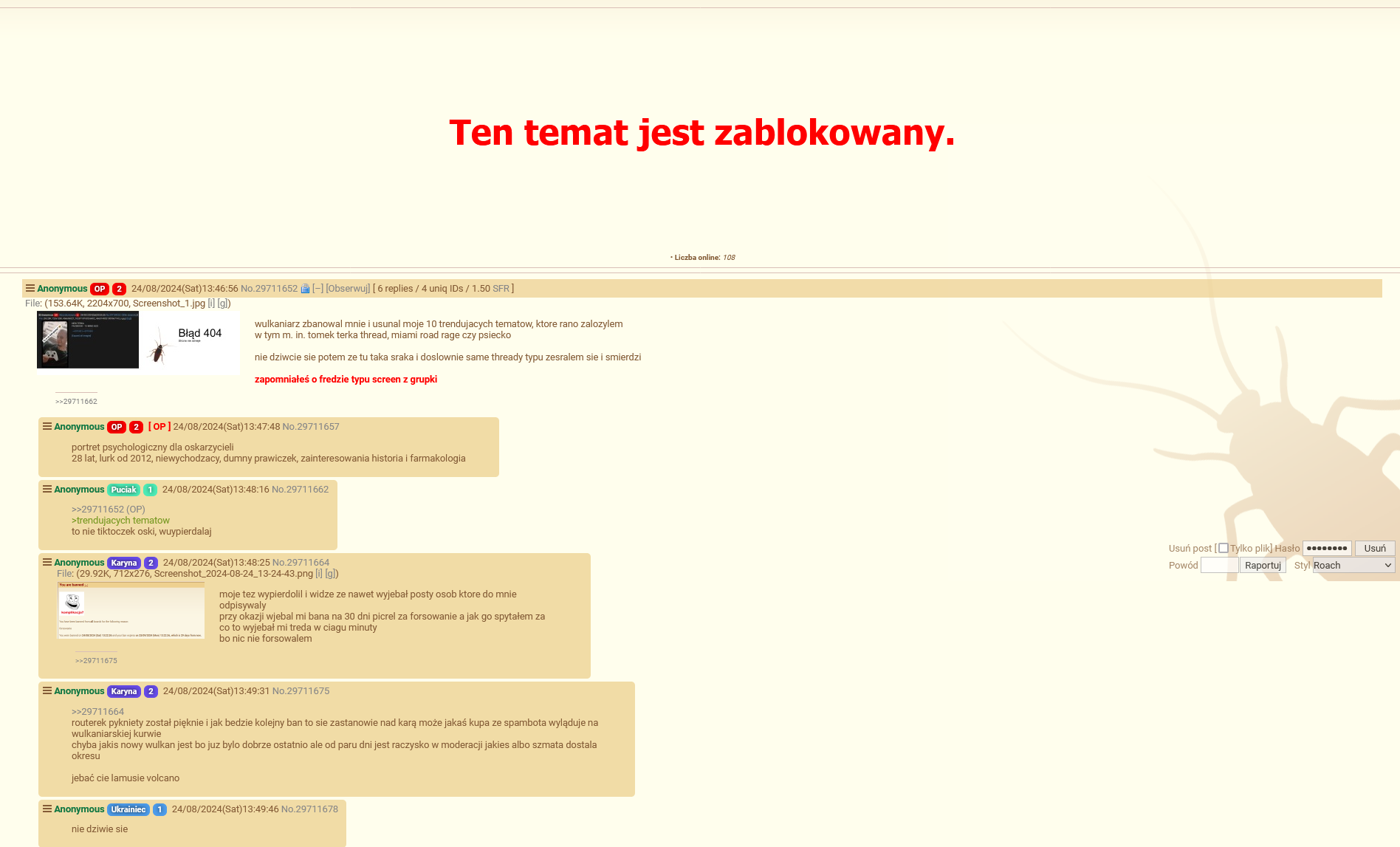The height and width of the screenshot is (847, 1400).
Task: Click the Screenshot_1.jpg file name link
Action: 169,304
